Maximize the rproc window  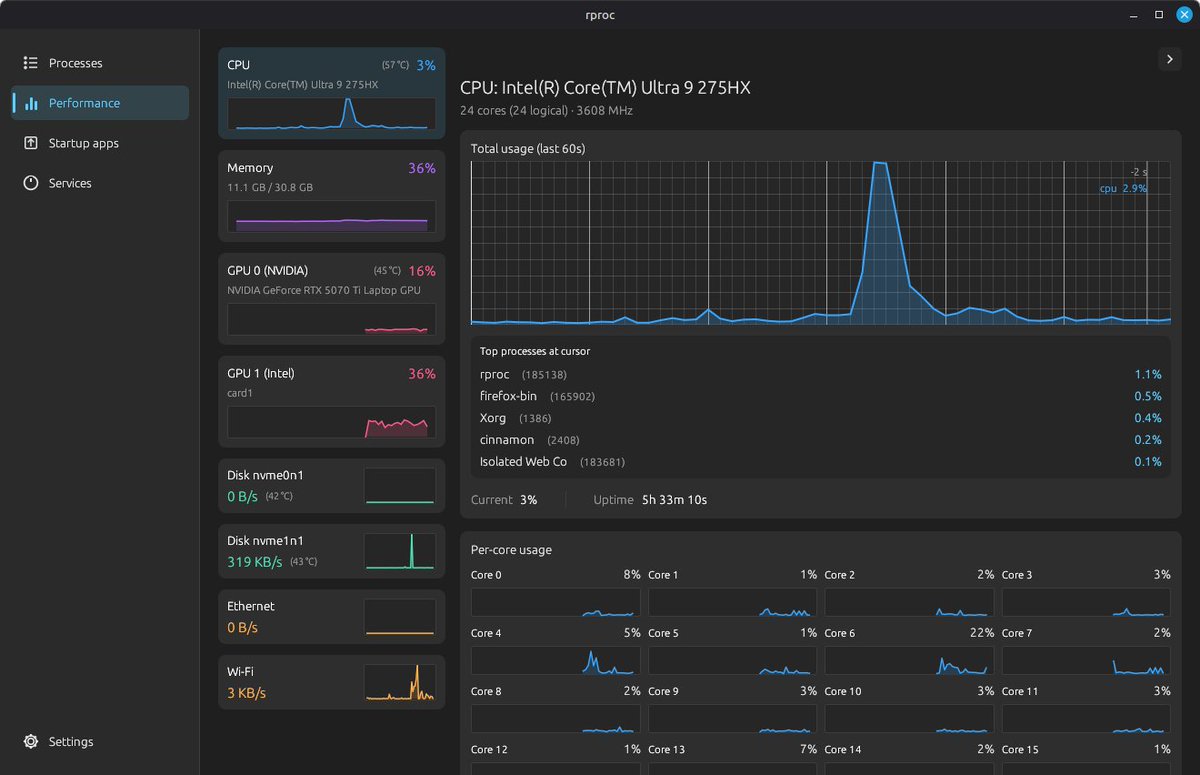click(x=1159, y=15)
